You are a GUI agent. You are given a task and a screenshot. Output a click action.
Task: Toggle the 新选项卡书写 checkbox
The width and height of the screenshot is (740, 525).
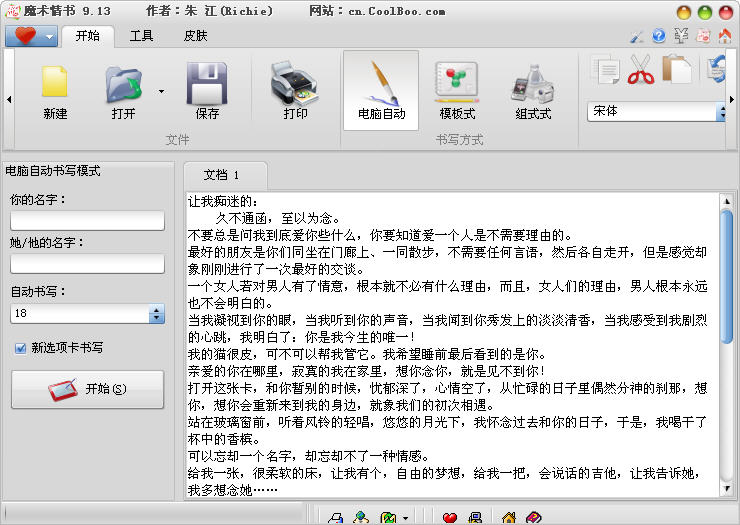20,348
